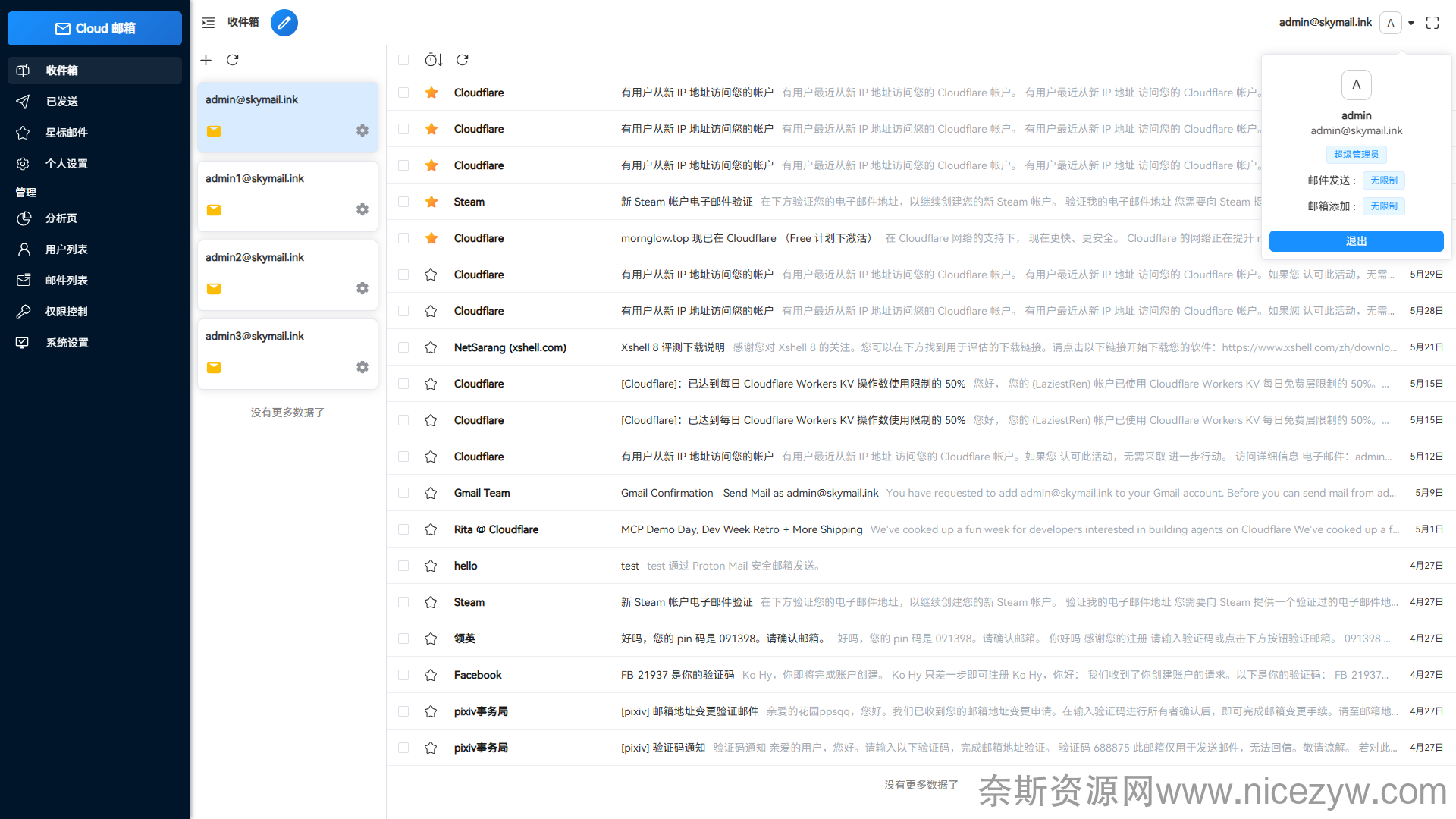
Task: Click the plus icon to add mailbox account
Action: coord(206,60)
